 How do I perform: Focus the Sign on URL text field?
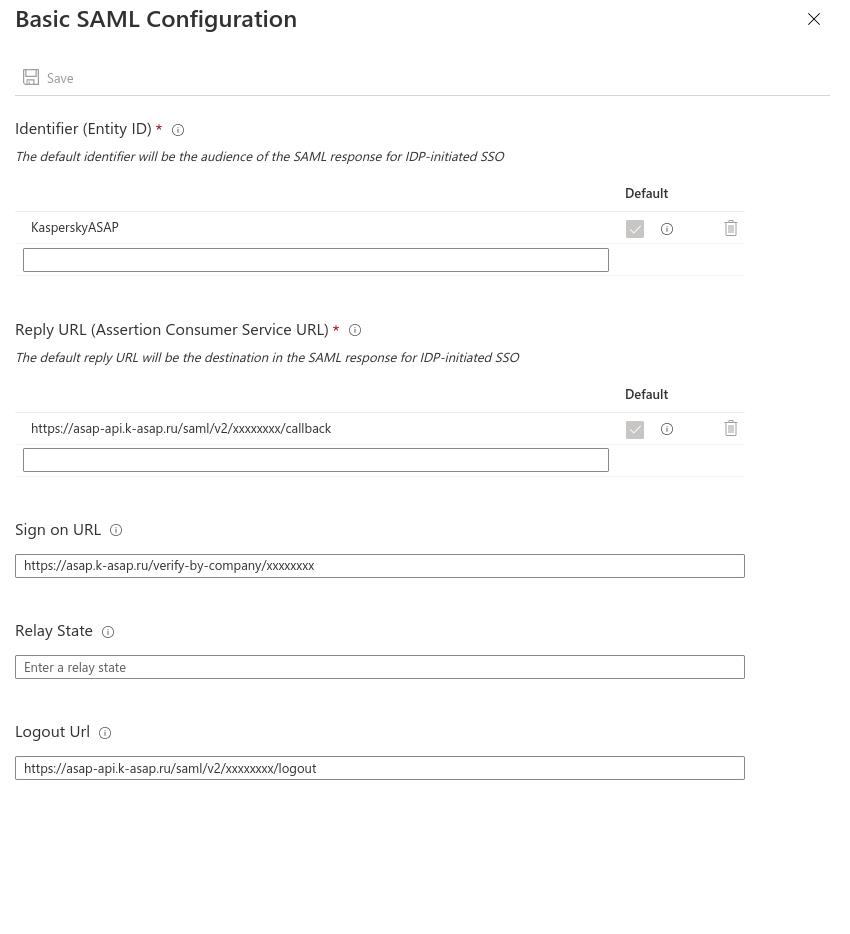pyautogui.click(x=379, y=566)
